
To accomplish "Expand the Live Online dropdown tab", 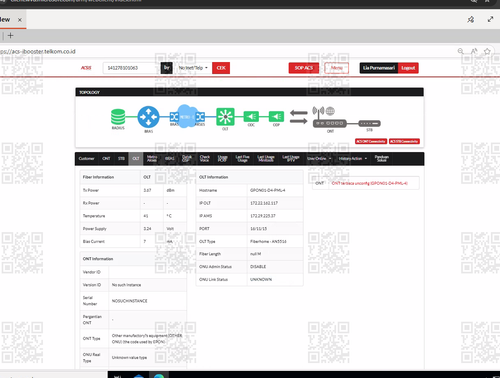I will pos(319,159).
